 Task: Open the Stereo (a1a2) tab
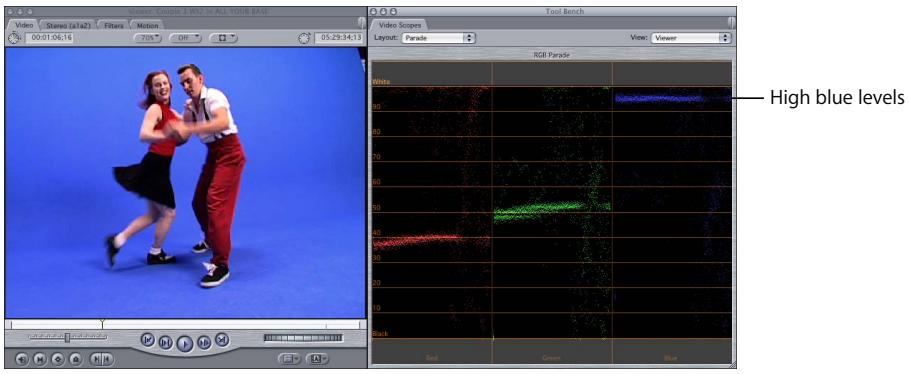pos(68,25)
